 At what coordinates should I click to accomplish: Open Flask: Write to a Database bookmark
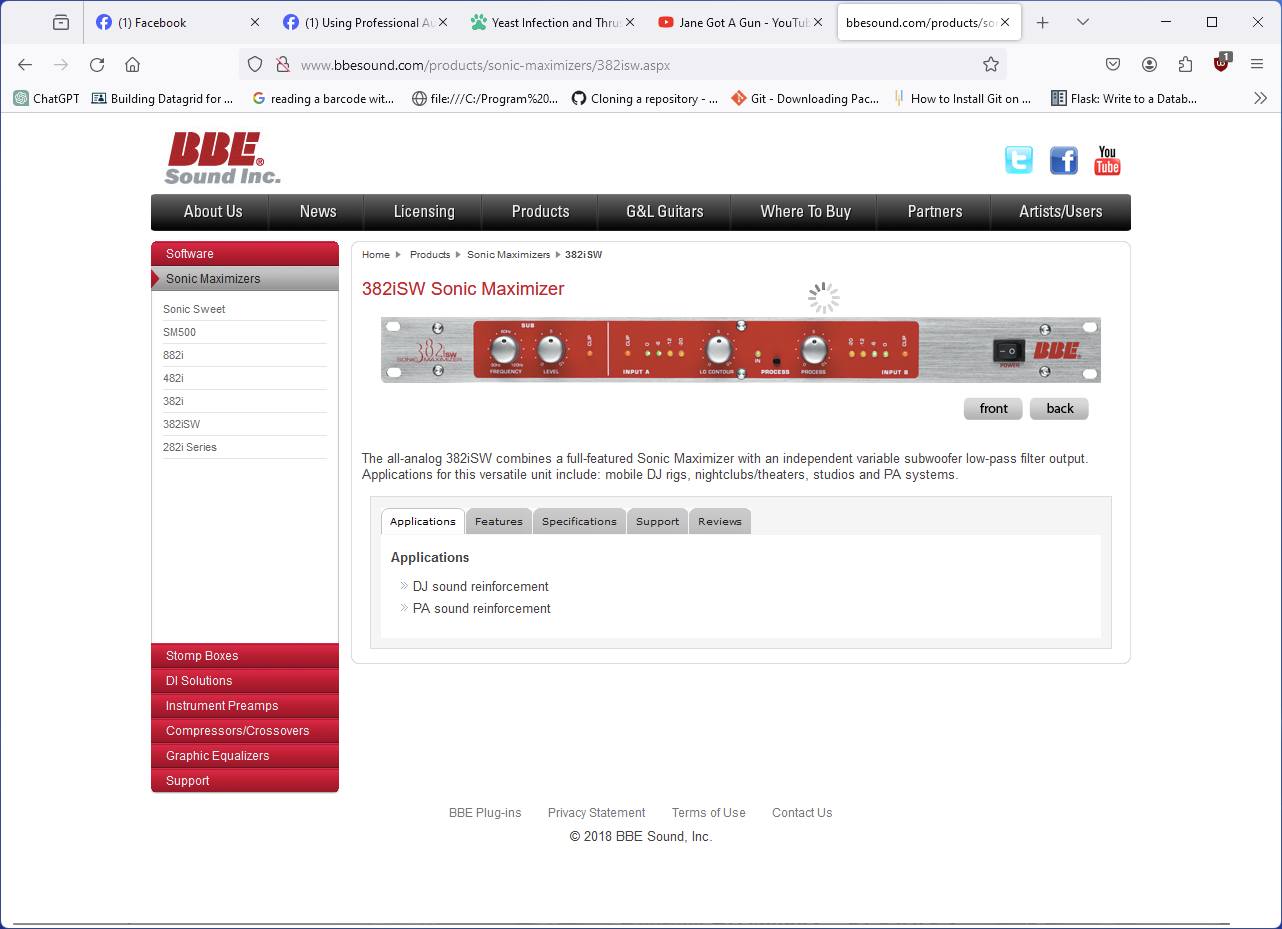click(x=1124, y=98)
